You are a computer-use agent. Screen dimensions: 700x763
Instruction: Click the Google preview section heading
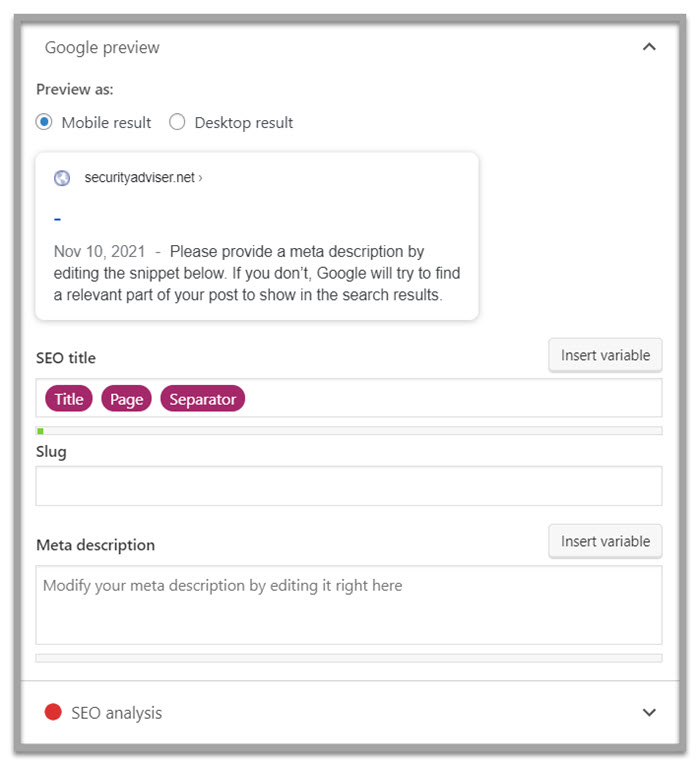coord(102,47)
